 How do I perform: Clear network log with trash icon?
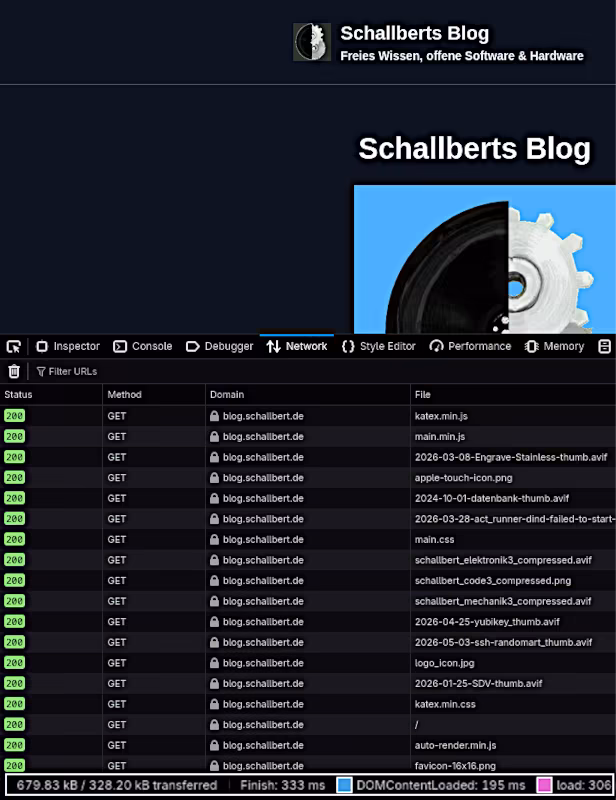point(14,371)
